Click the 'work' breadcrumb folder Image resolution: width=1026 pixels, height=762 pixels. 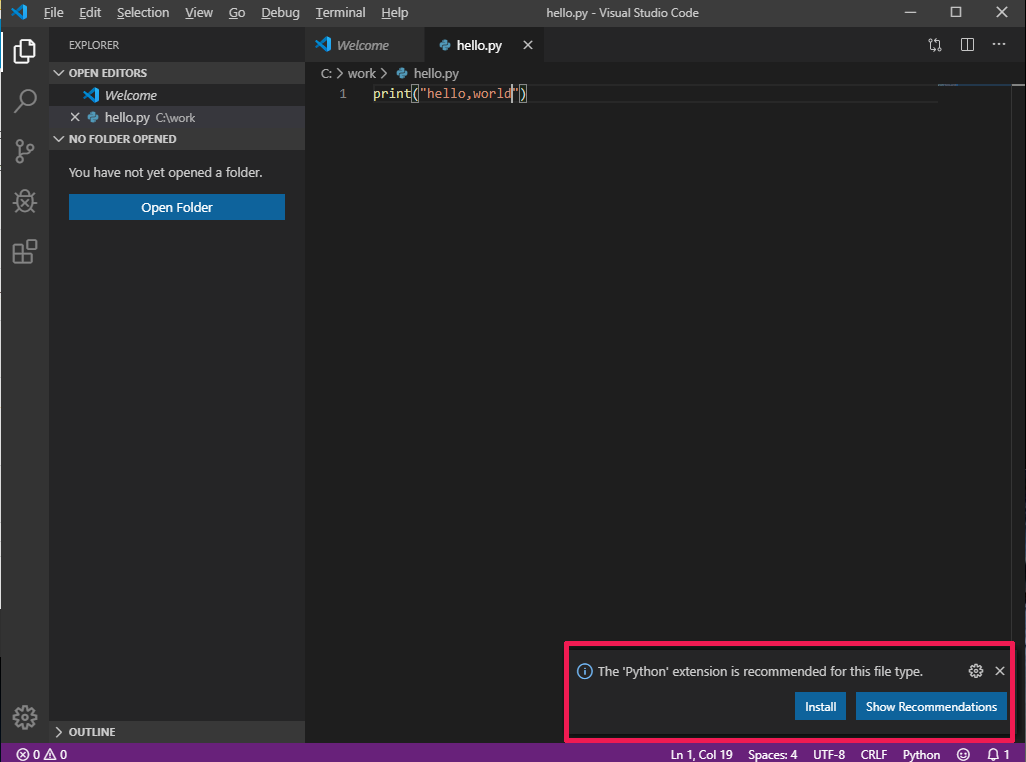click(x=362, y=73)
